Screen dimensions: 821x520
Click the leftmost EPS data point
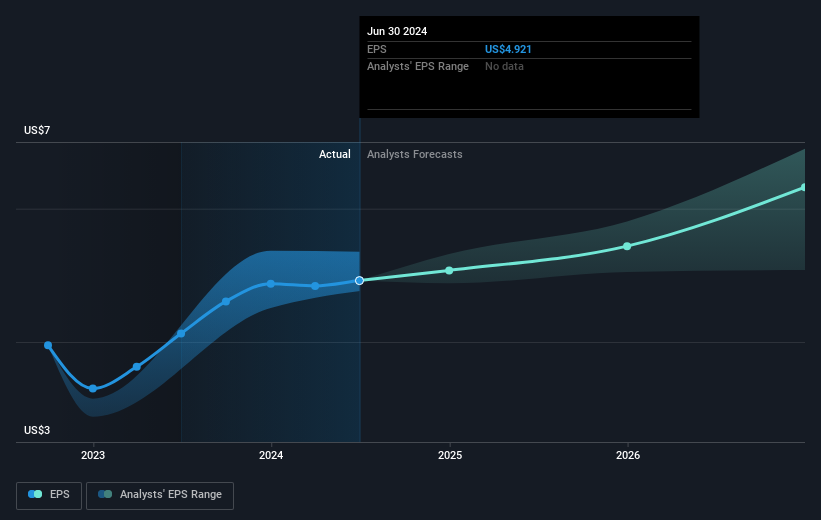tap(48, 345)
